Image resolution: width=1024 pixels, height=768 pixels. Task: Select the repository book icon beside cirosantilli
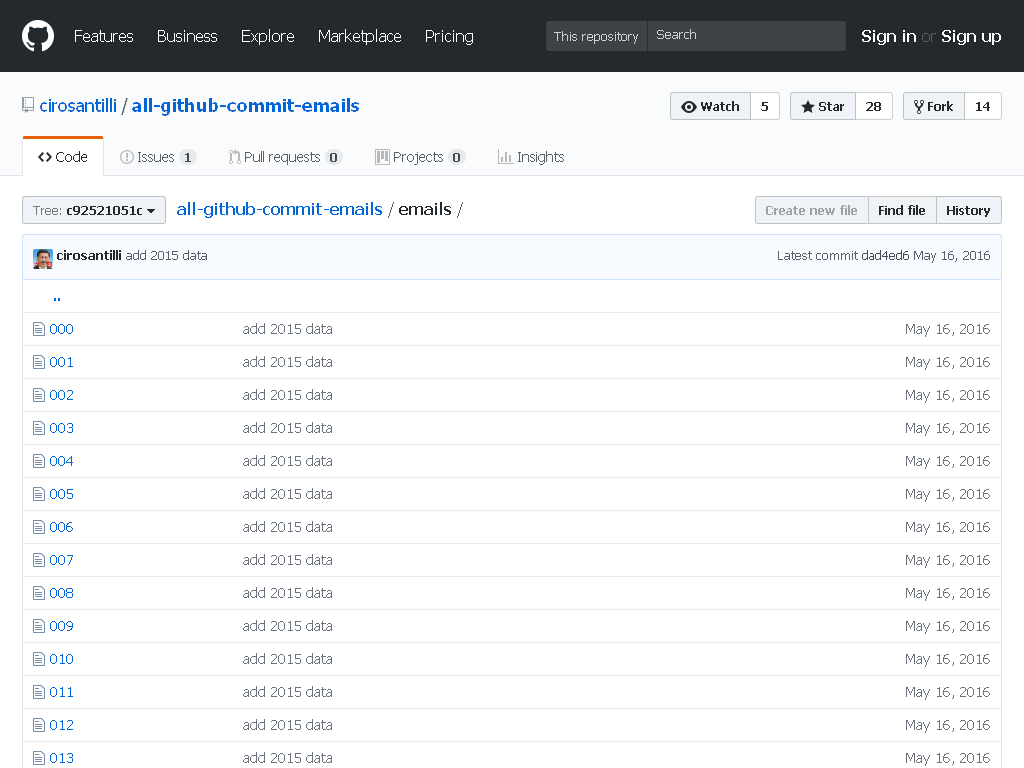point(27,105)
